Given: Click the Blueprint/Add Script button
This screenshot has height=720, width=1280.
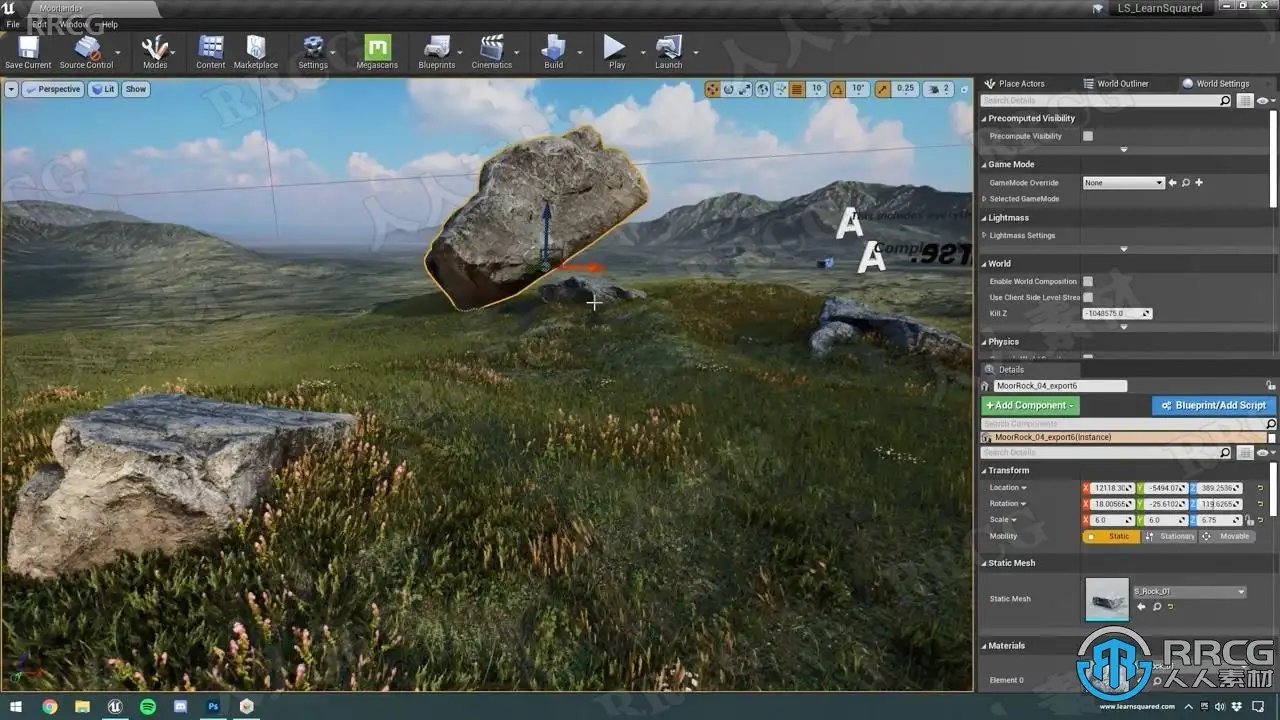Looking at the screenshot, I should coord(1213,405).
